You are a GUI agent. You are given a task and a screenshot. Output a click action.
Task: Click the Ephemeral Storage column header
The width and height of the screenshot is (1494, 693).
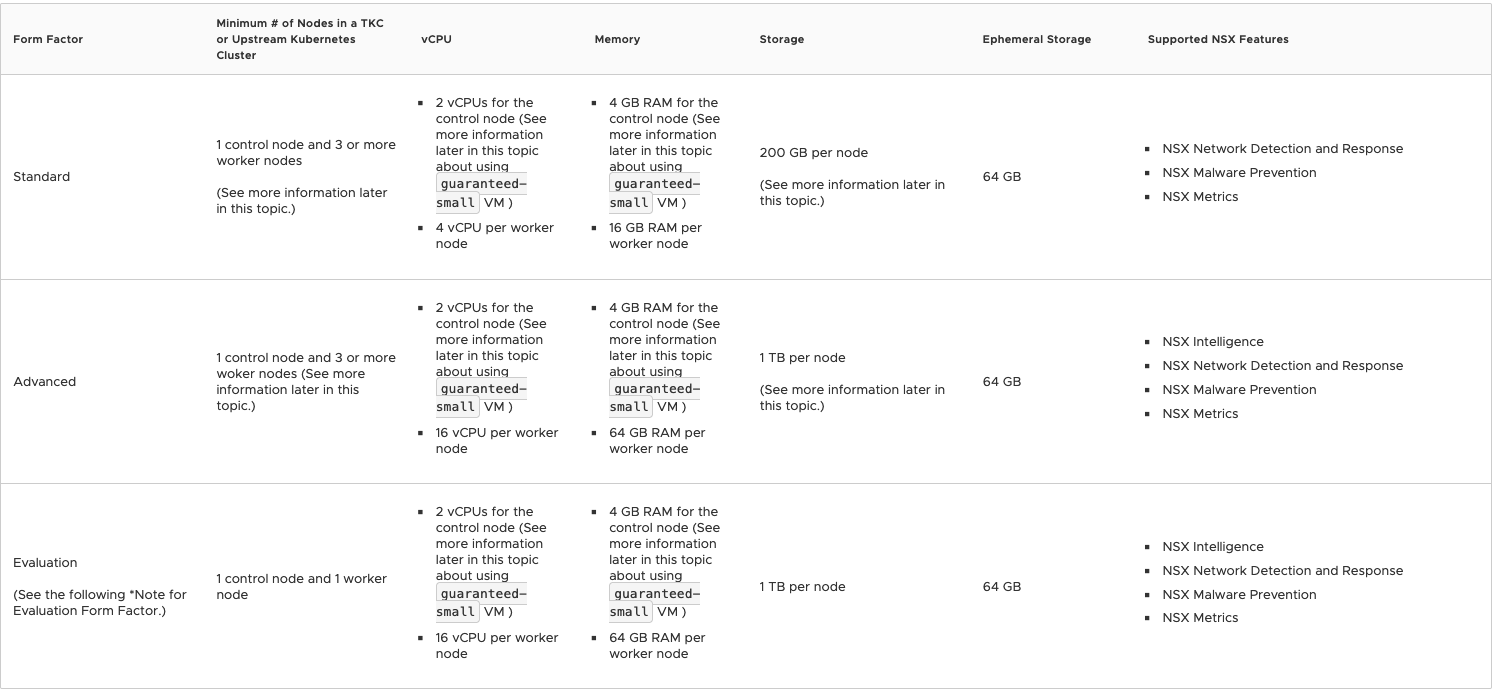click(x=1036, y=39)
